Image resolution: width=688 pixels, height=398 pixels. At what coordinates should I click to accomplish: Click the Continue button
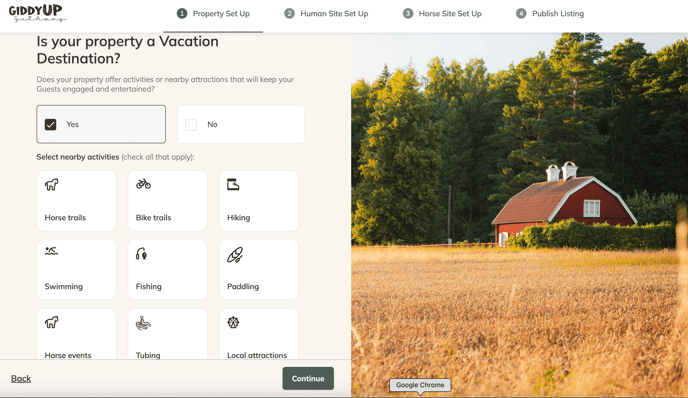[x=308, y=378]
